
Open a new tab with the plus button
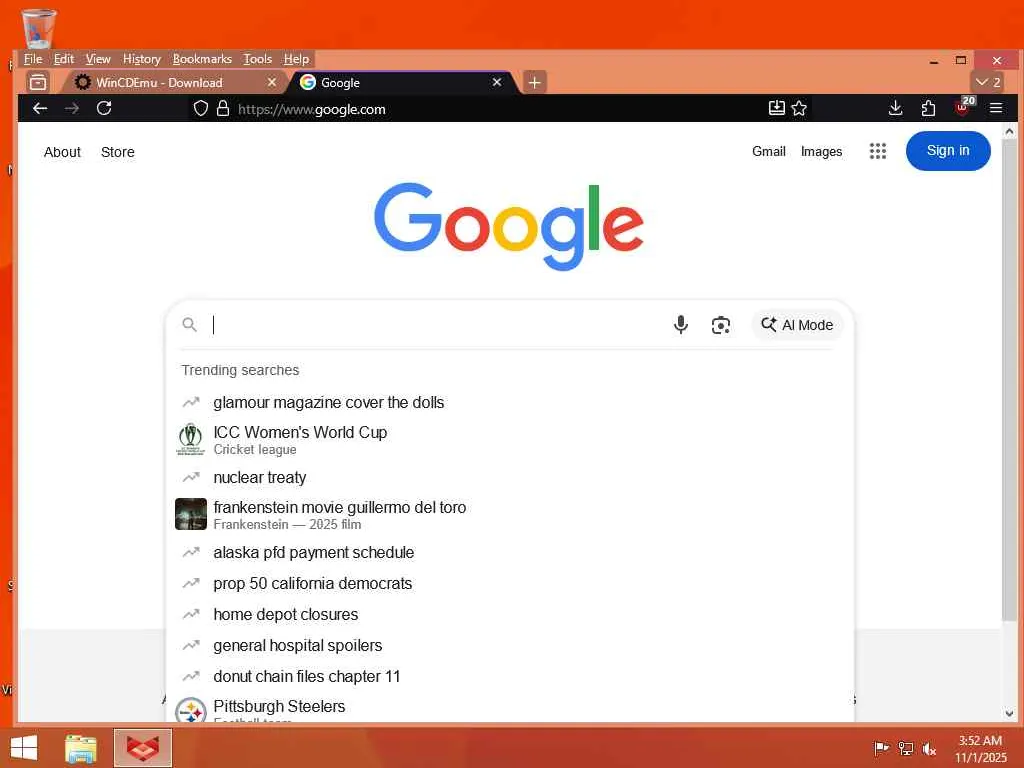point(534,82)
